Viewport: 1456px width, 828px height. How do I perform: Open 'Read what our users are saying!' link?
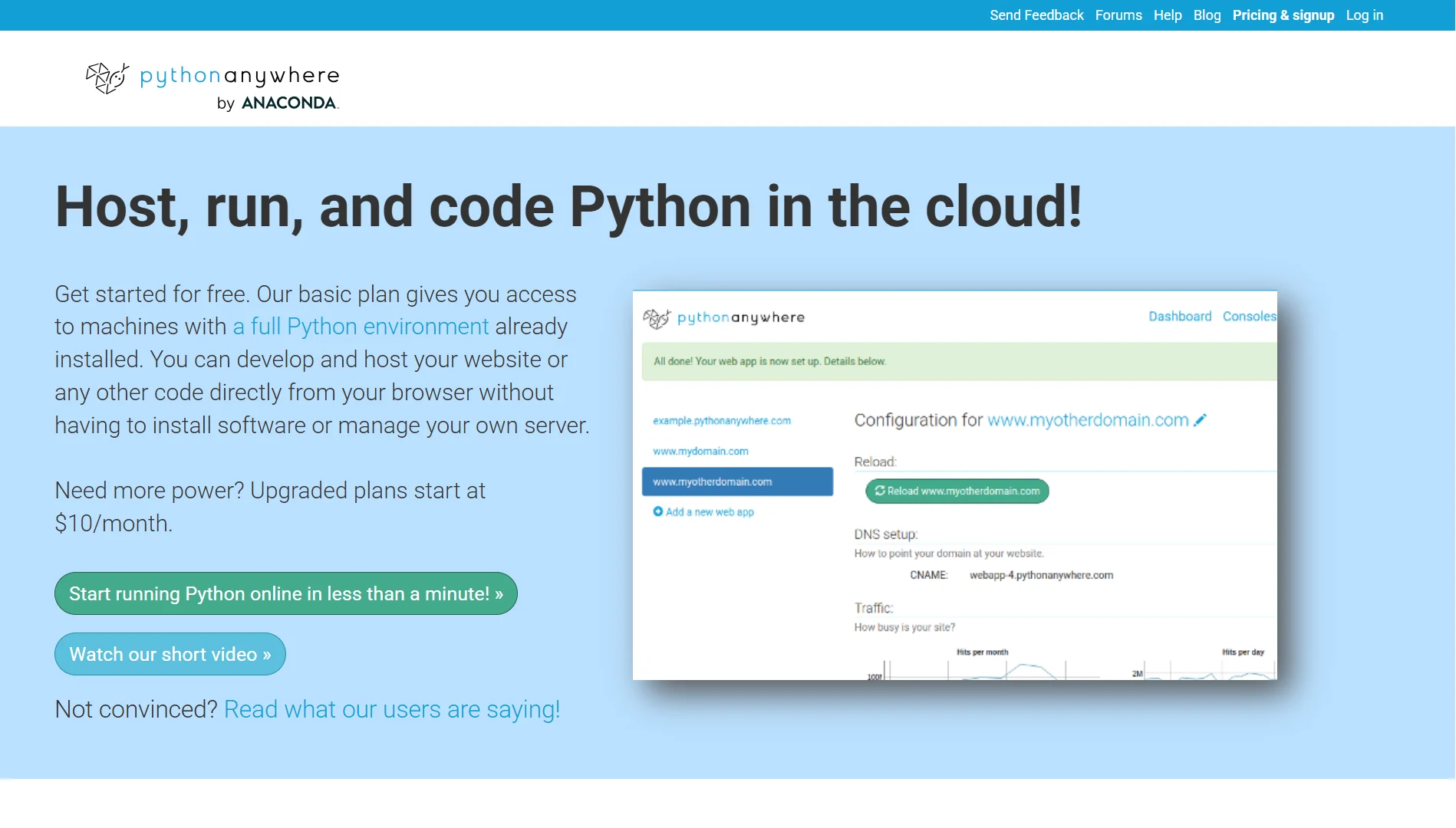pyautogui.click(x=392, y=710)
